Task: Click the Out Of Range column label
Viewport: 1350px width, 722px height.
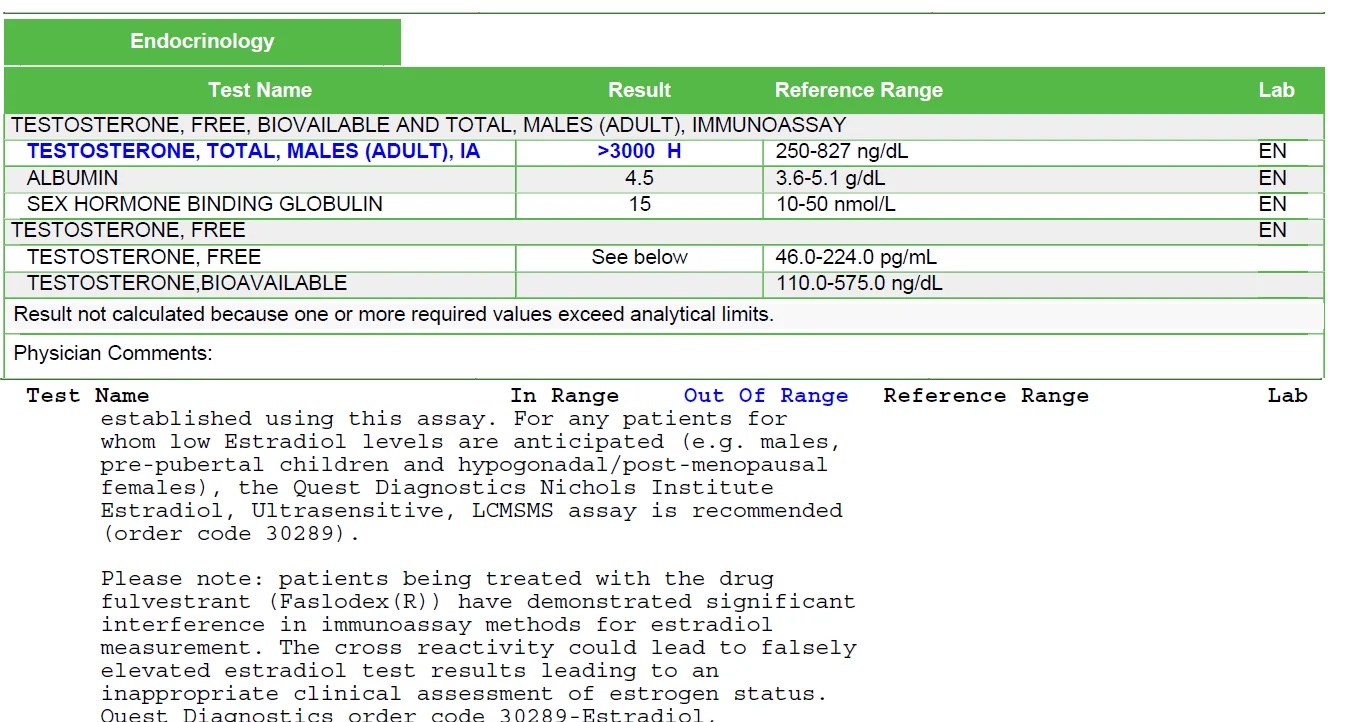Action: click(766, 396)
